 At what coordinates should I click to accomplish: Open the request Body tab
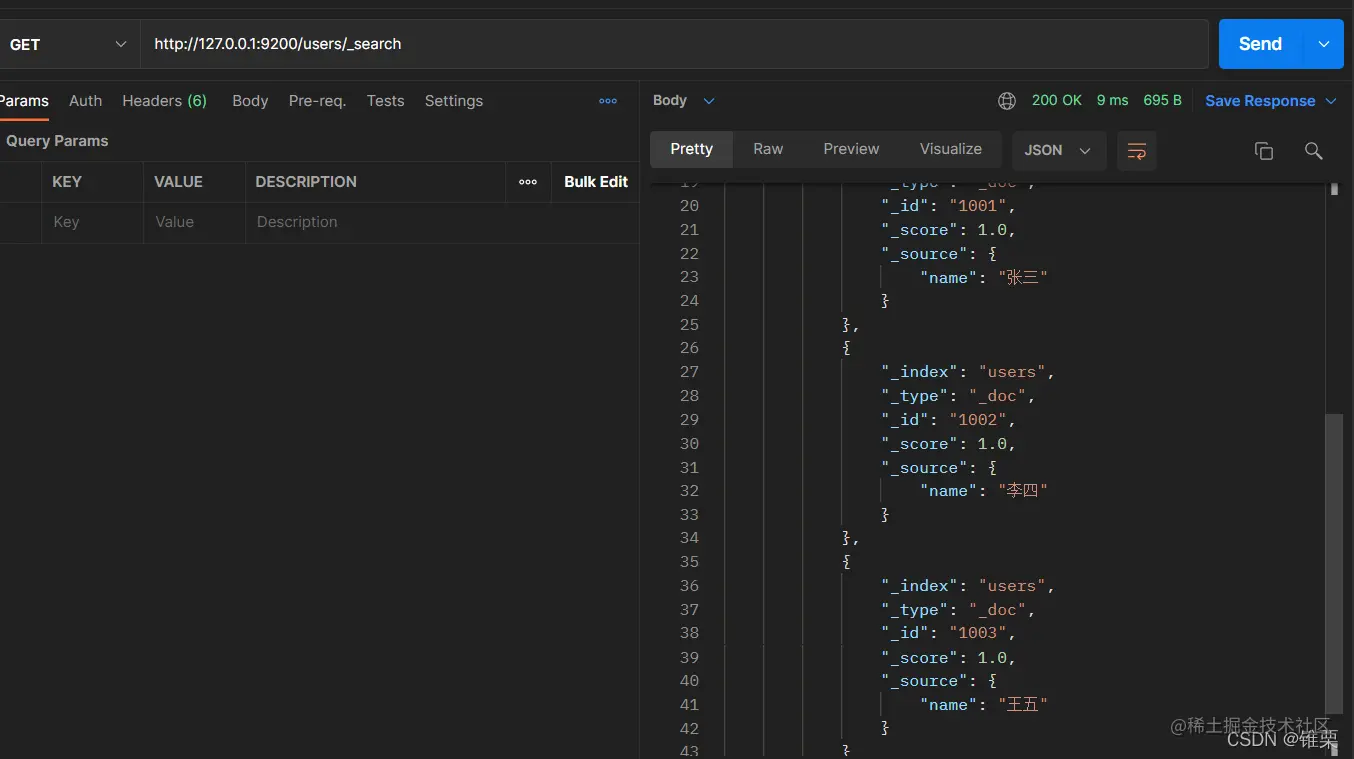click(x=250, y=101)
